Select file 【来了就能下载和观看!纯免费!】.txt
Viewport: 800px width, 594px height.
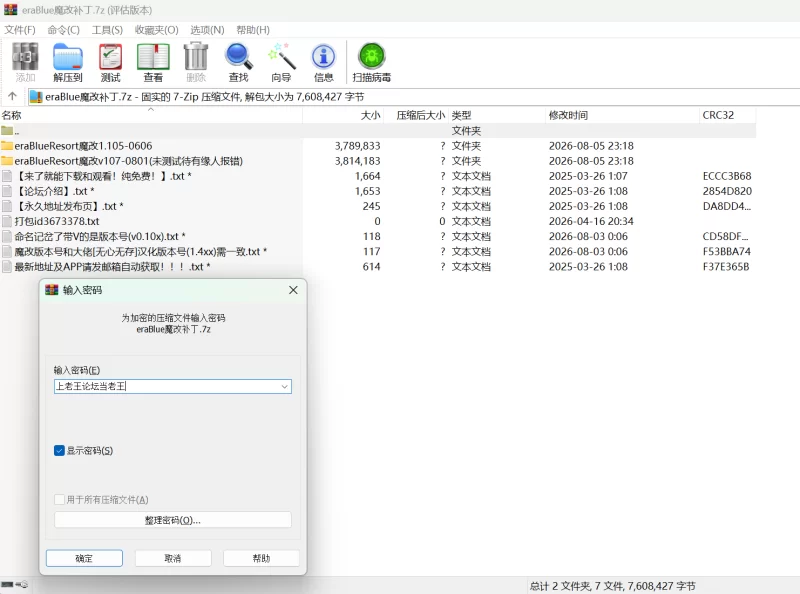tap(103, 176)
